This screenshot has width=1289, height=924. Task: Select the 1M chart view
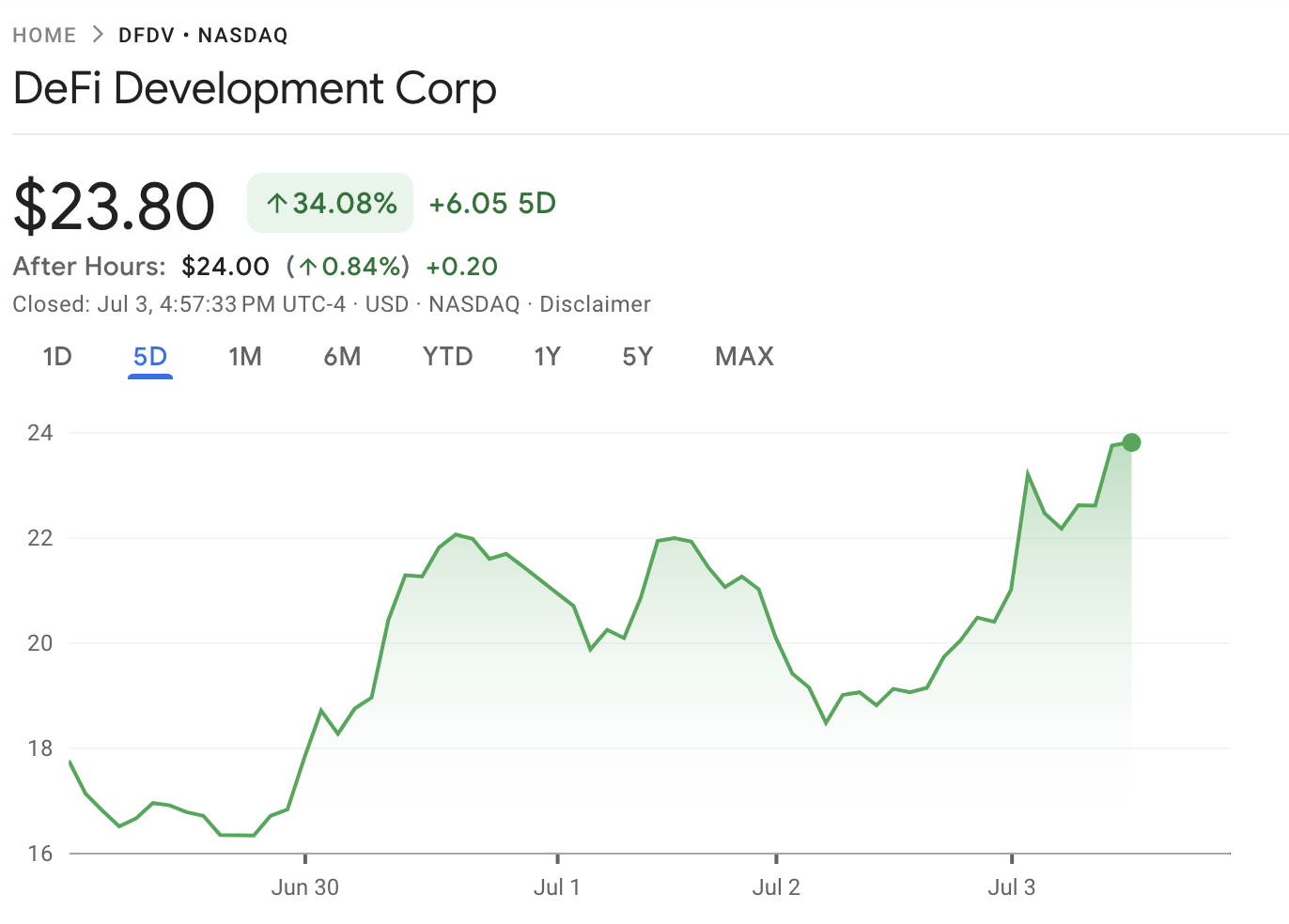point(245,357)
